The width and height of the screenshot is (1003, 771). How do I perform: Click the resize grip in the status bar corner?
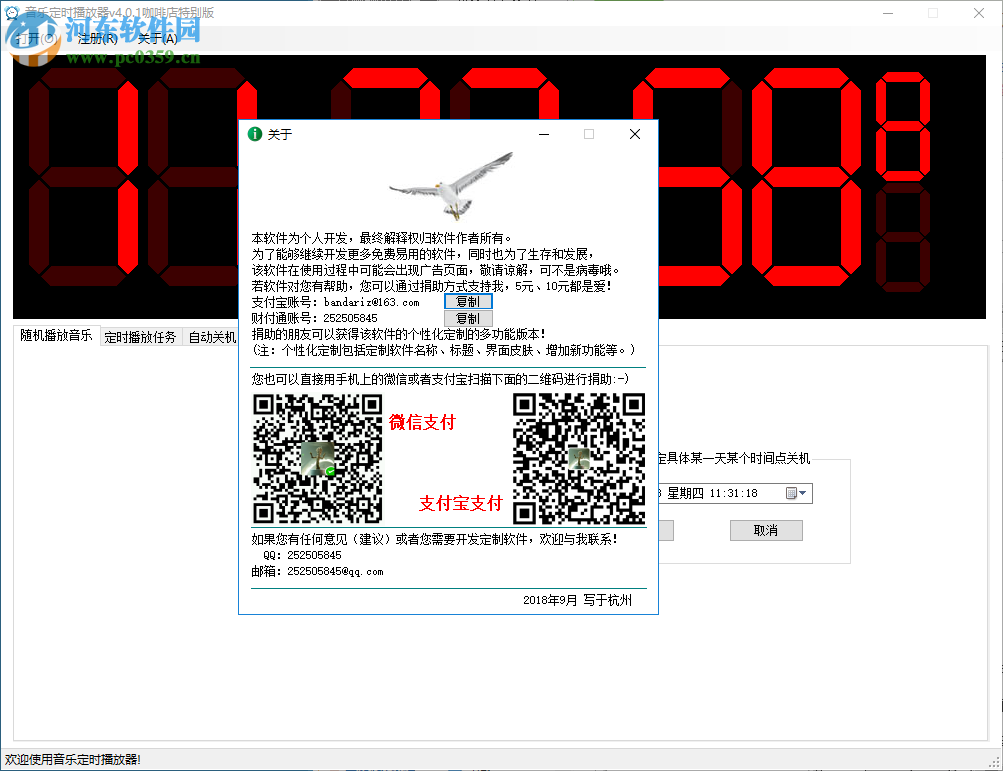[995, 762]
